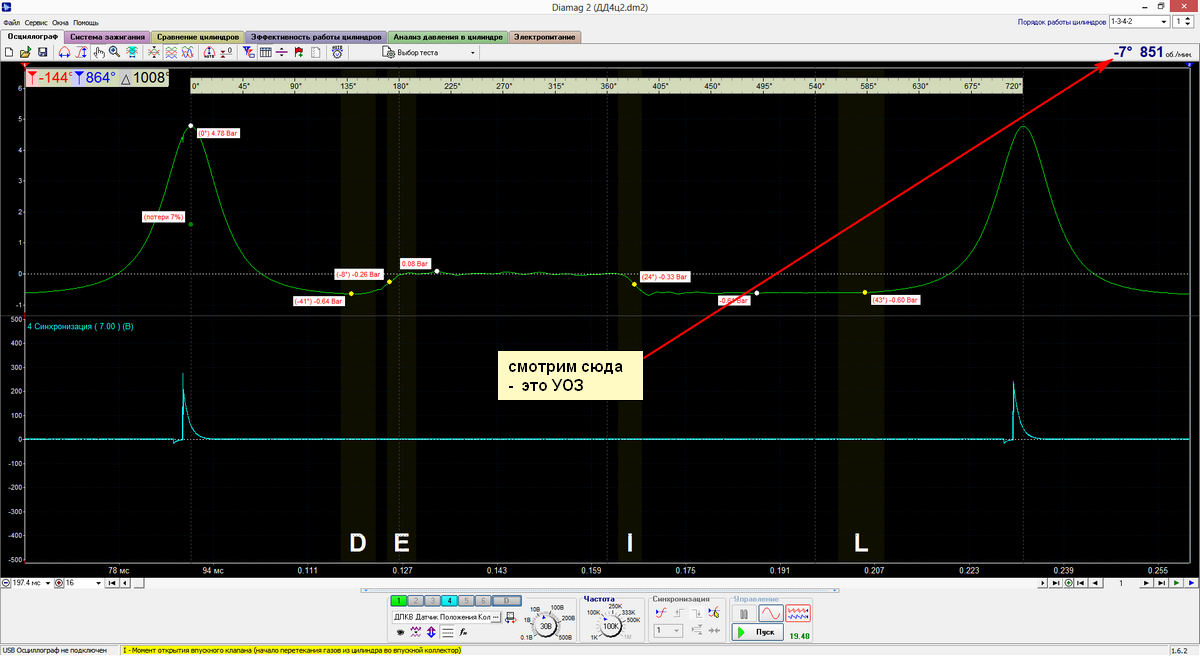Image resolution: width=1200 pixels, height=656 pixels.
Task: Toggle channel 4 button
Action: pyautogui.click(x=450, y=600)
